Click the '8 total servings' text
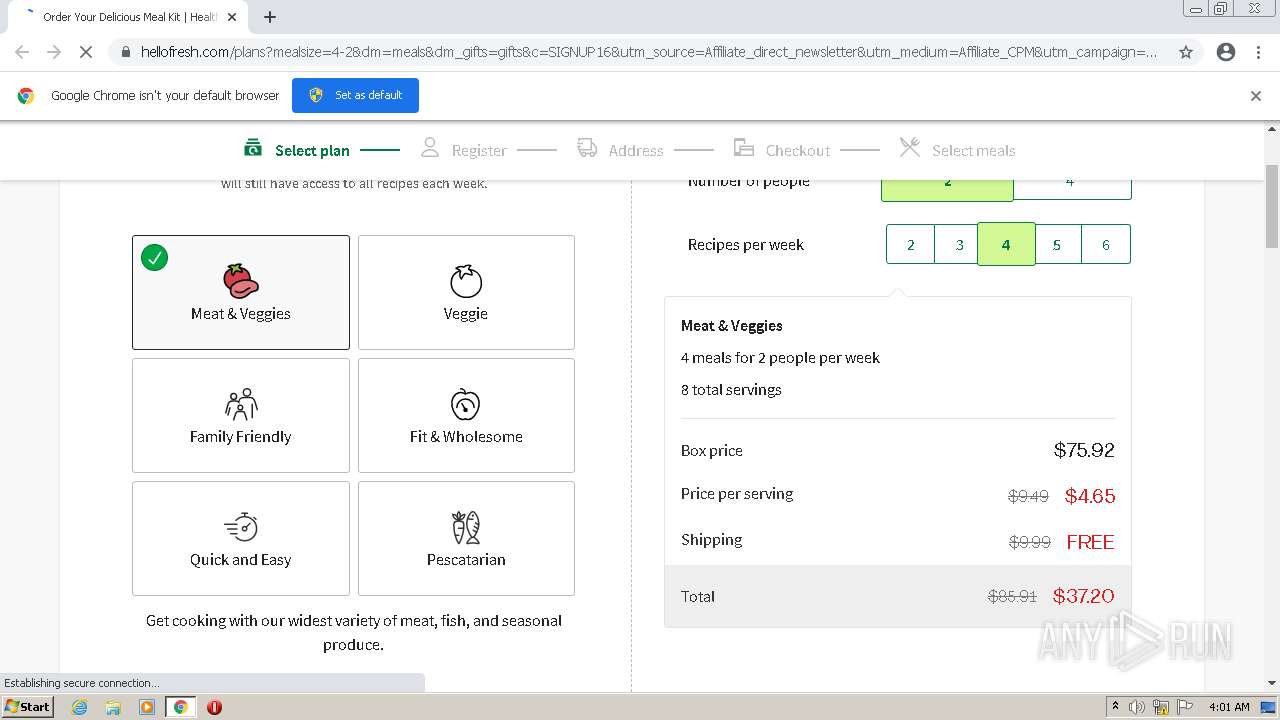 [731, 390]
